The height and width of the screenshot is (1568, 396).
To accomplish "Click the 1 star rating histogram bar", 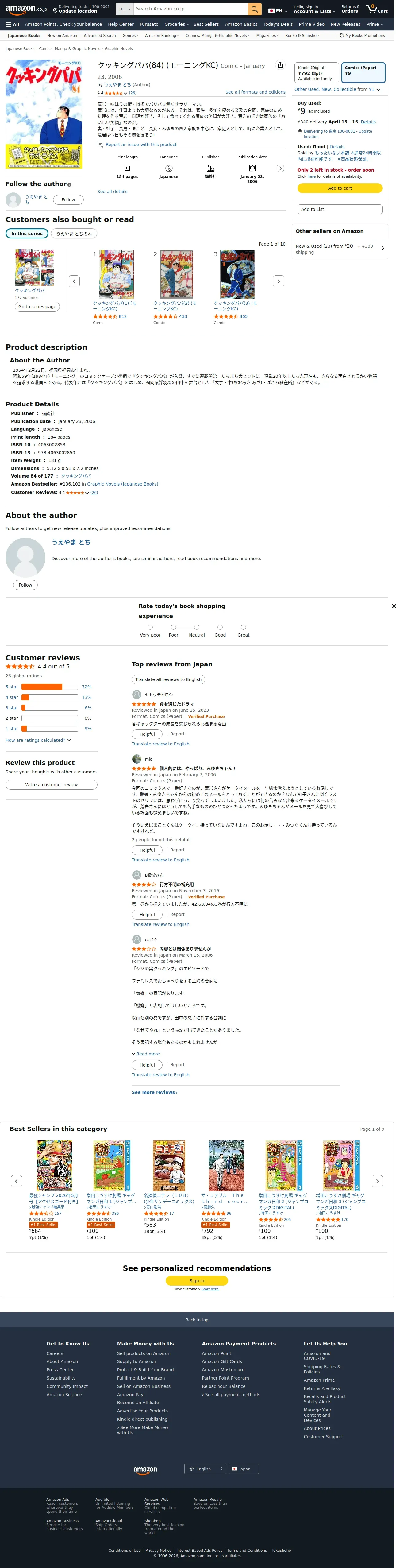I will click(50, 729).
